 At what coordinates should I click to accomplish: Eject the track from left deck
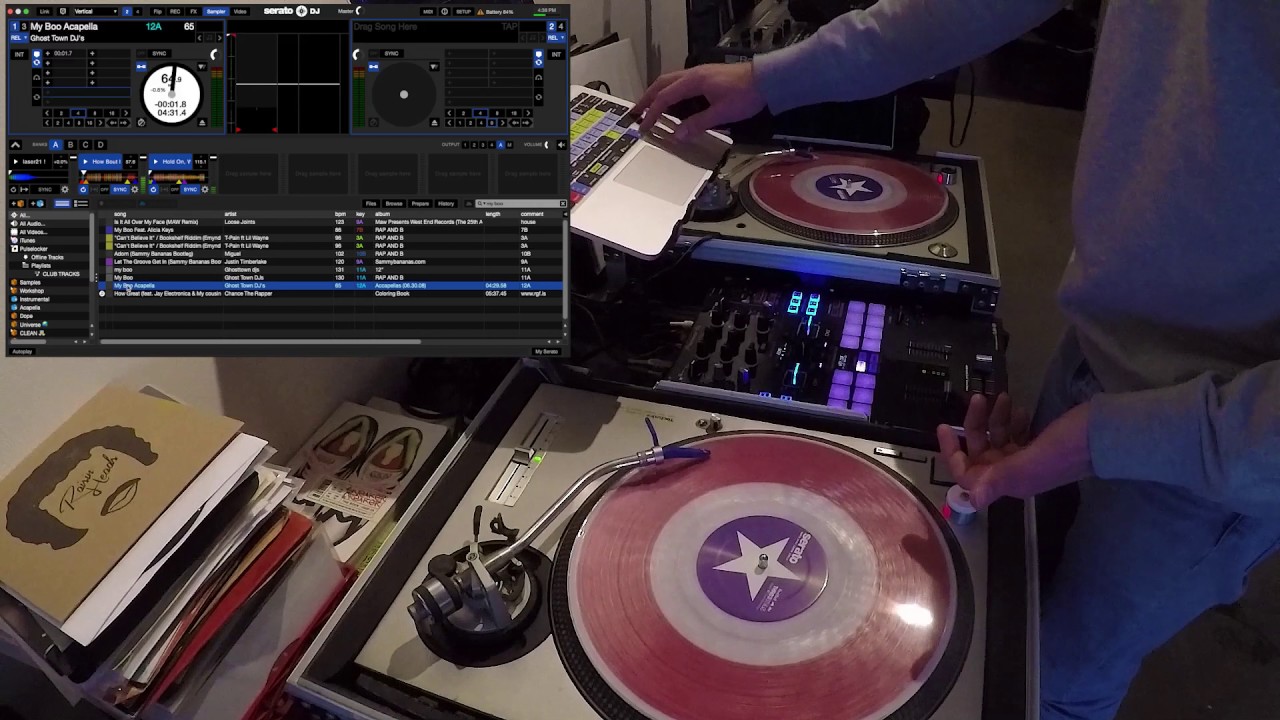(x=203, y=122)
